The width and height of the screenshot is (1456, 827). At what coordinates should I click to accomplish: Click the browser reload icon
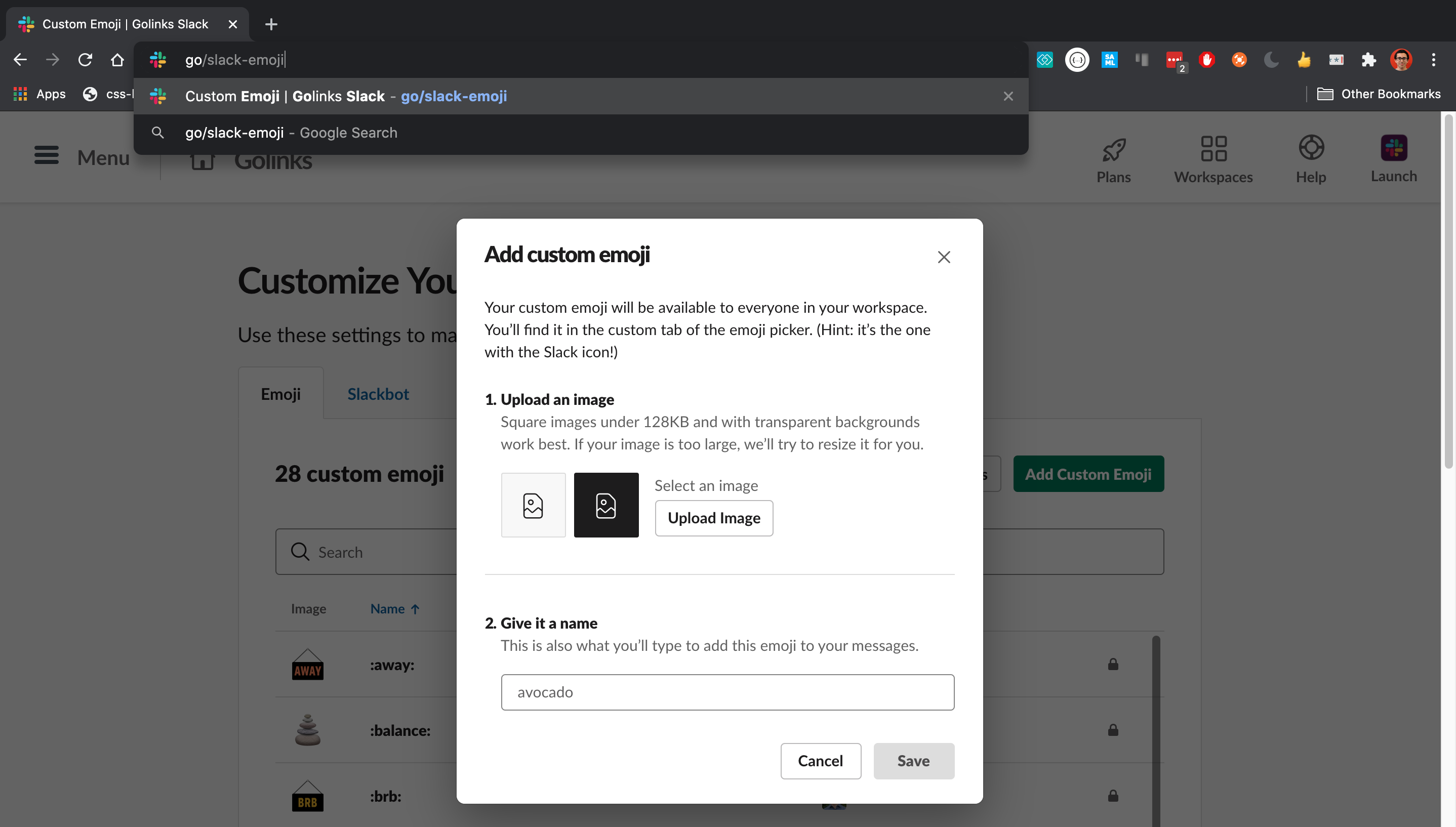point(85,60)
